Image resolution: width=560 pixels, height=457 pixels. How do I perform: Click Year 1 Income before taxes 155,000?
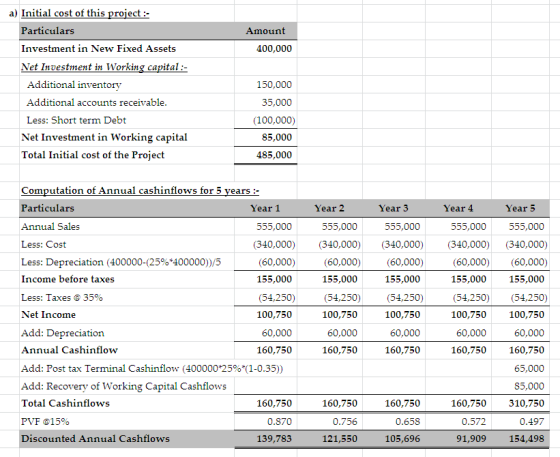click(274, 279)
